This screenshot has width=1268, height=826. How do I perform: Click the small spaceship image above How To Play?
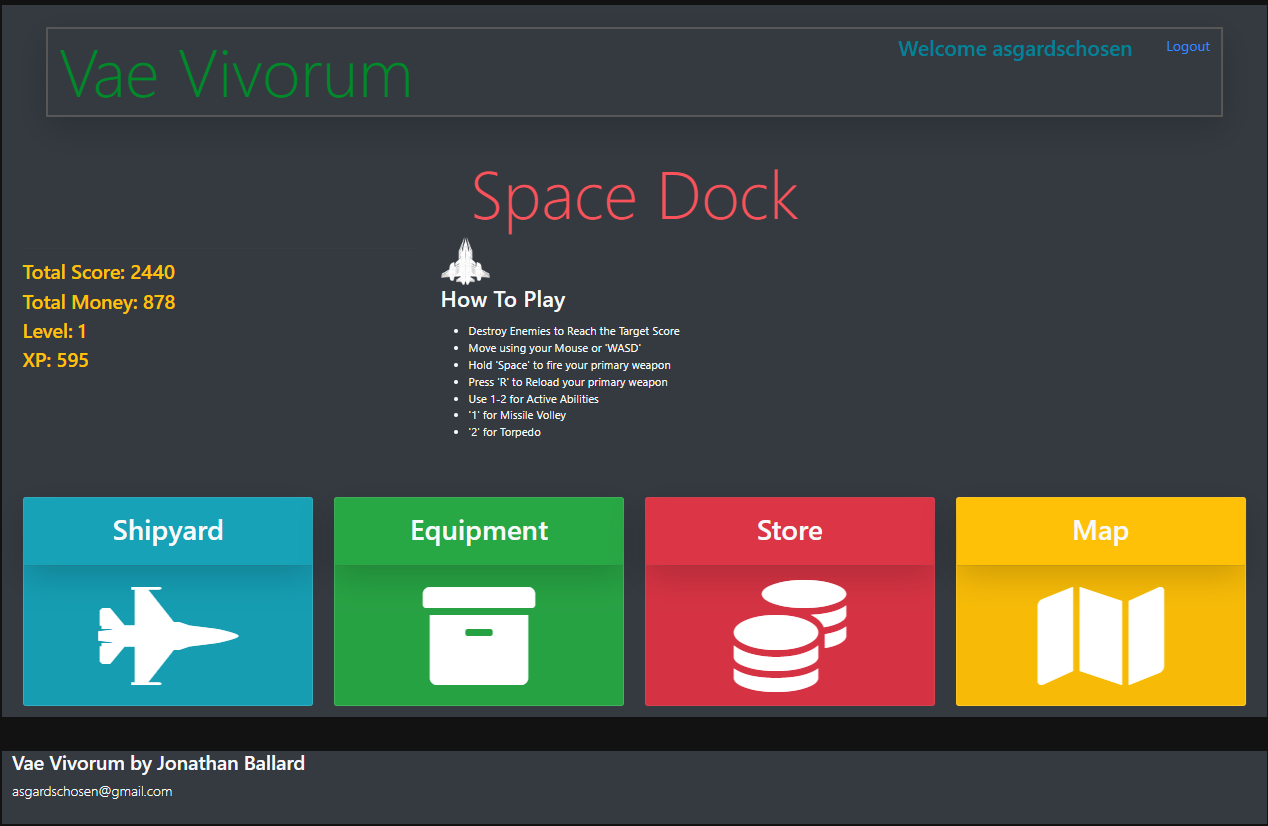[x=465, y=262]
